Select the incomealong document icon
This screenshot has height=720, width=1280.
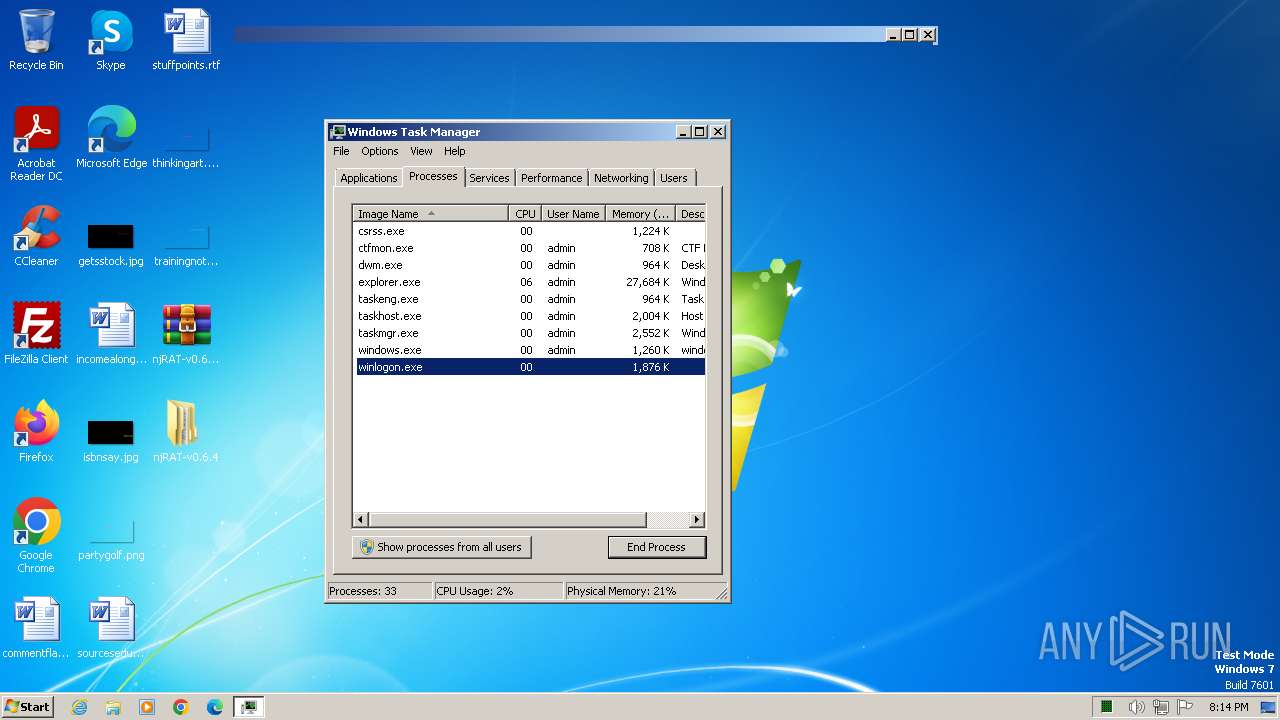pyautogui.click(x=111, y=333)
